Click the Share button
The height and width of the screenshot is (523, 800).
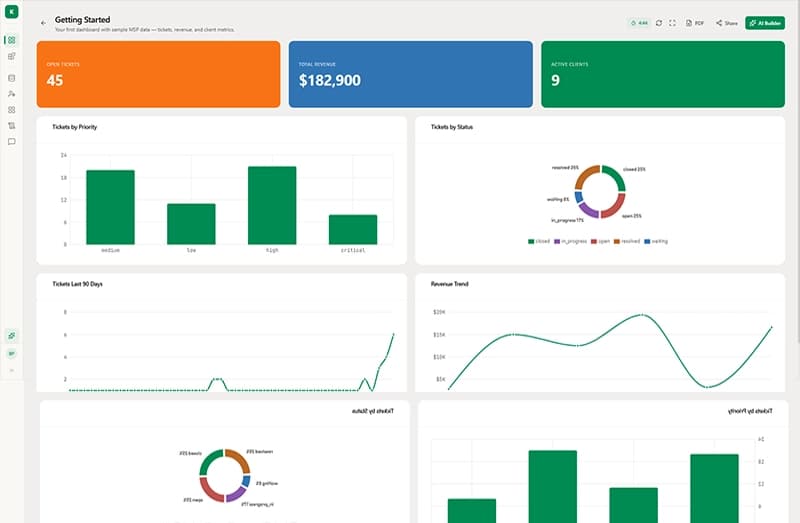click(727, 23)
